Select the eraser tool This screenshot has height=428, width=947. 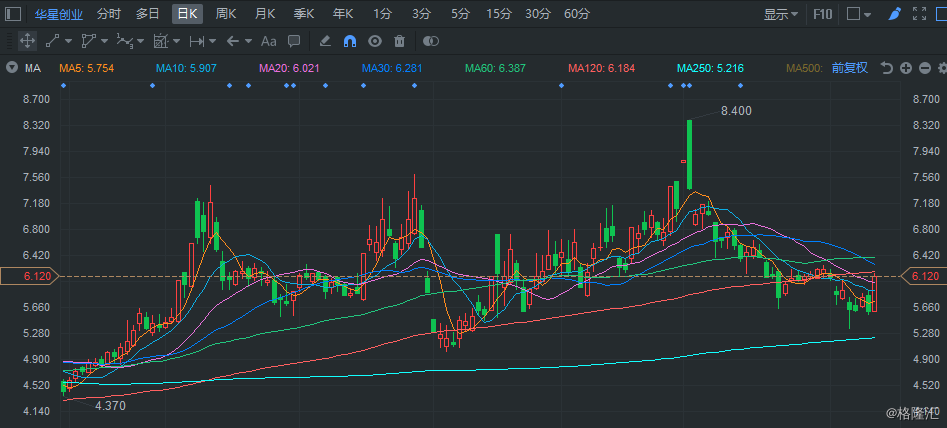point(325,41)
